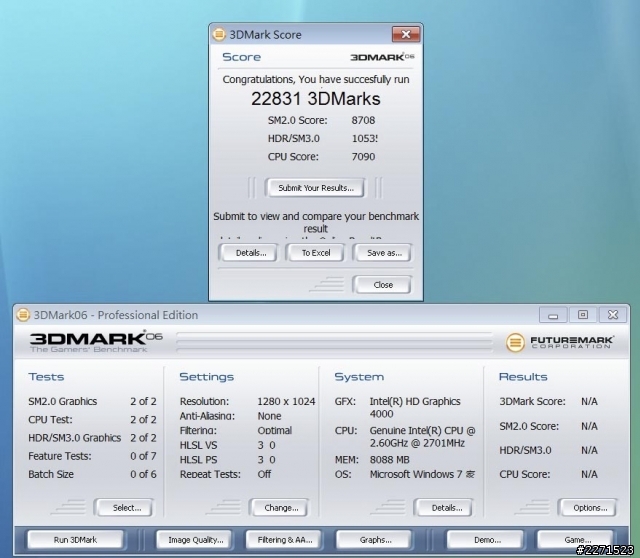The image size is (640, 558).
Task: Click the HDR/SM3.0 score value
Action: tap(365, 138)
